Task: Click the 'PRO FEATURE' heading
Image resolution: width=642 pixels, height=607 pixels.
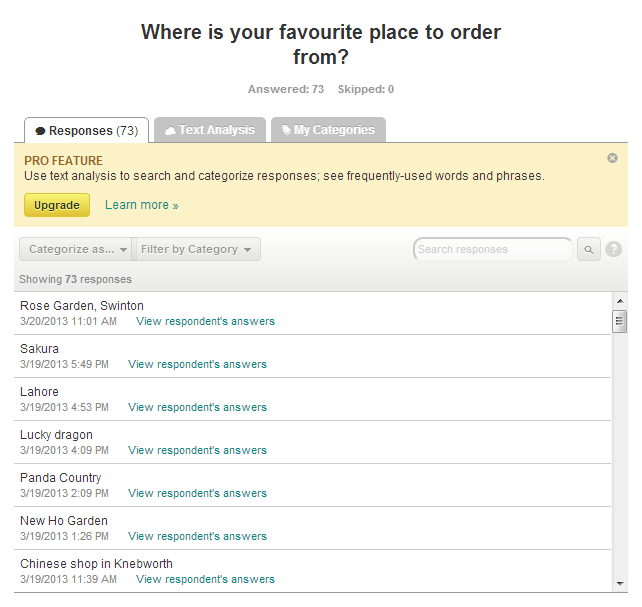Action: pyautogui.click(x=63, y=161)
